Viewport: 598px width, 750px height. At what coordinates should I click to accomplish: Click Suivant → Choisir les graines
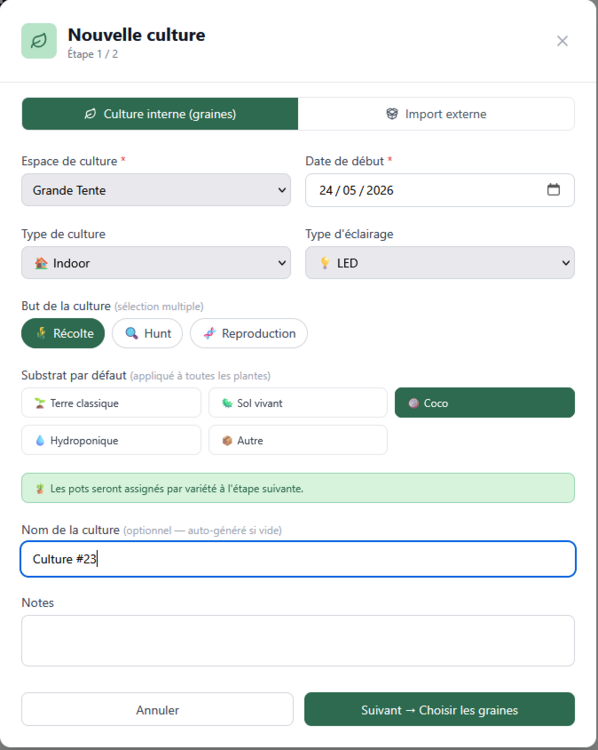(440, 709)
